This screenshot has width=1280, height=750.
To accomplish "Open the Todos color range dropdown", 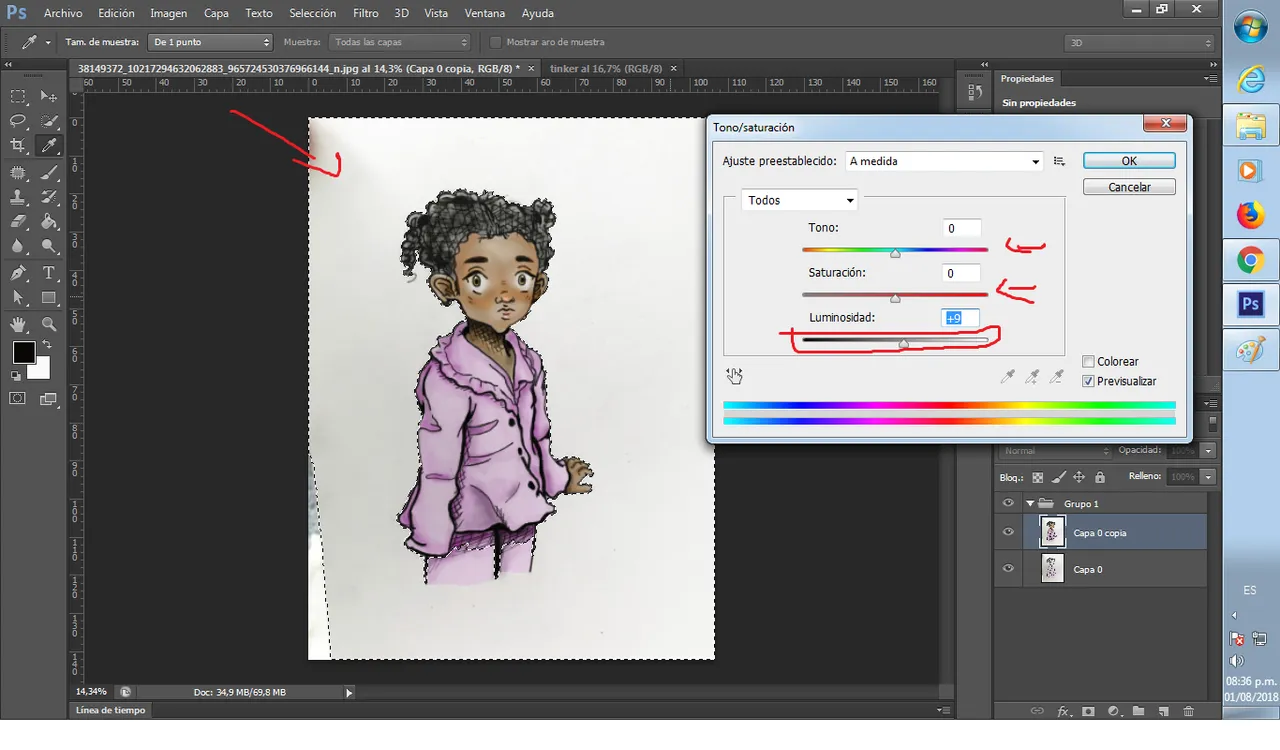I will (x=799, y=200).
